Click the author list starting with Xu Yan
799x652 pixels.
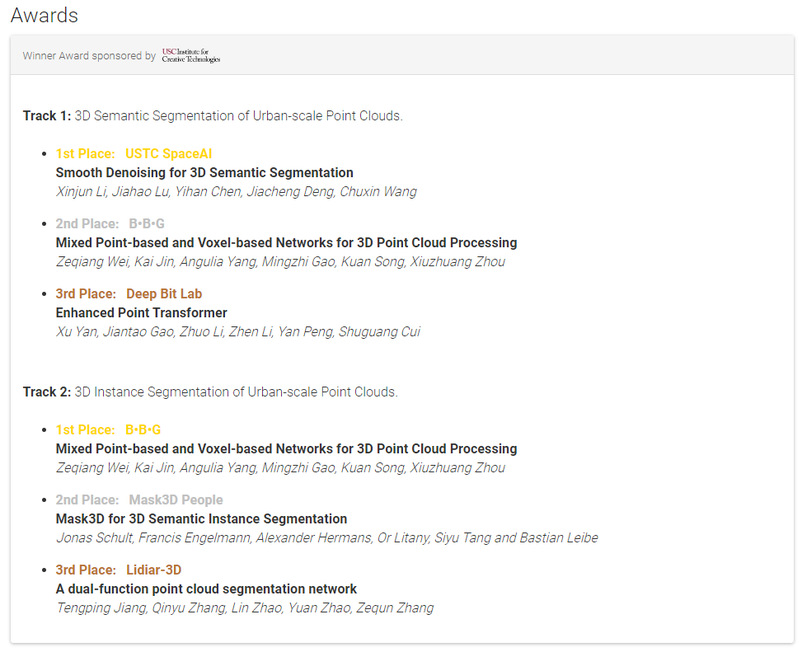click(x=238, y=332)
